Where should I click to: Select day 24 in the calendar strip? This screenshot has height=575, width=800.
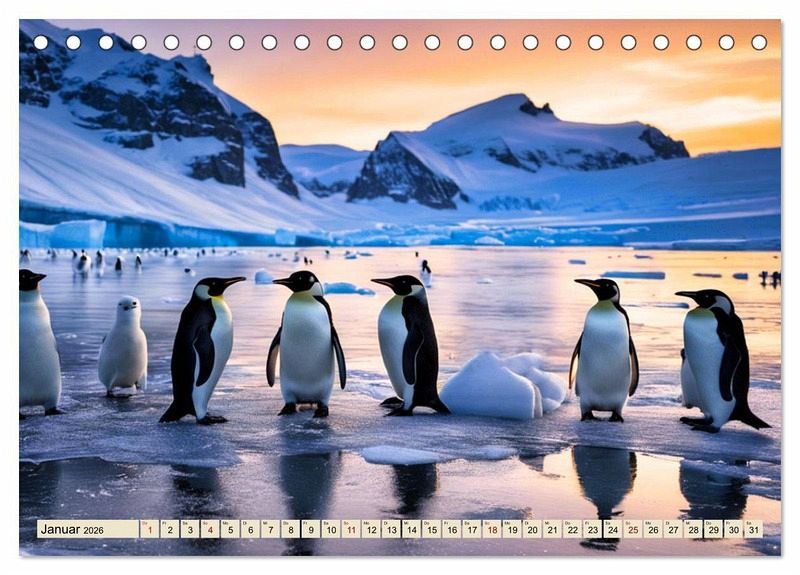[x=613, y=529]
